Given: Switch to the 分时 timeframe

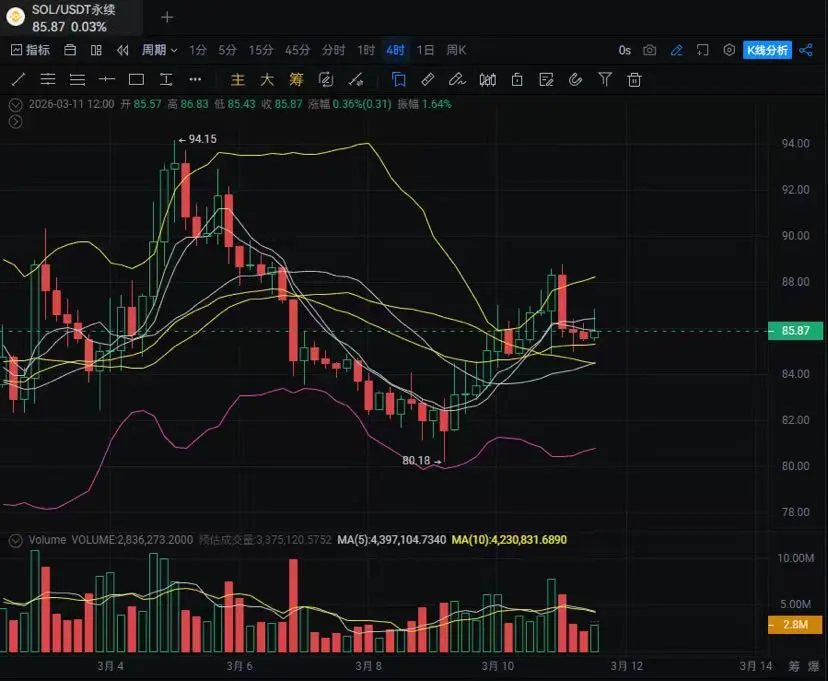Looking at the screenshot, I should (x=333, y=50).
